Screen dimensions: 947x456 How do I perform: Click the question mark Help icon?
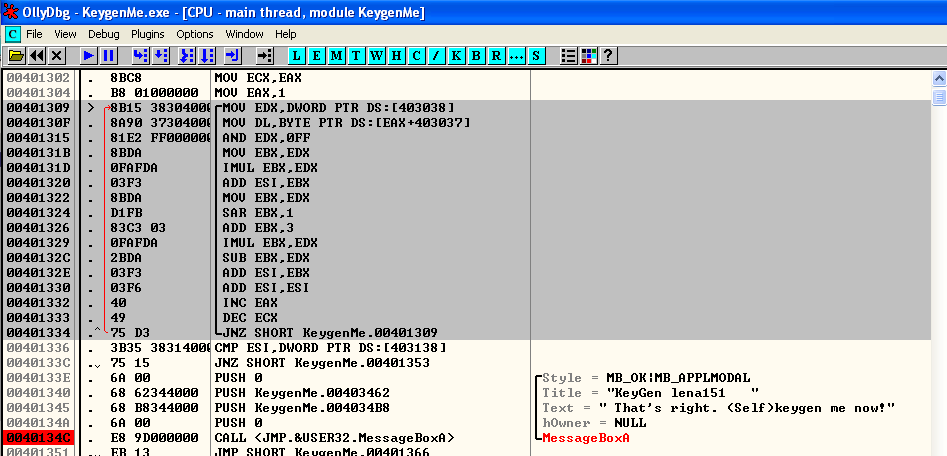608,56
